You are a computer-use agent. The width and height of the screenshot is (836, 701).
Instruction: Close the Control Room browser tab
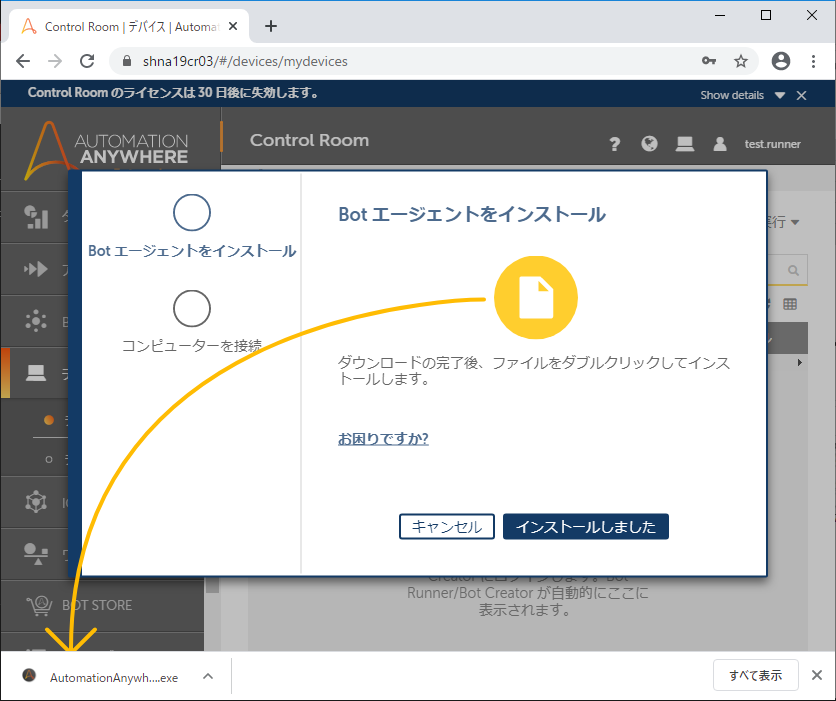[x=233, y=26]
